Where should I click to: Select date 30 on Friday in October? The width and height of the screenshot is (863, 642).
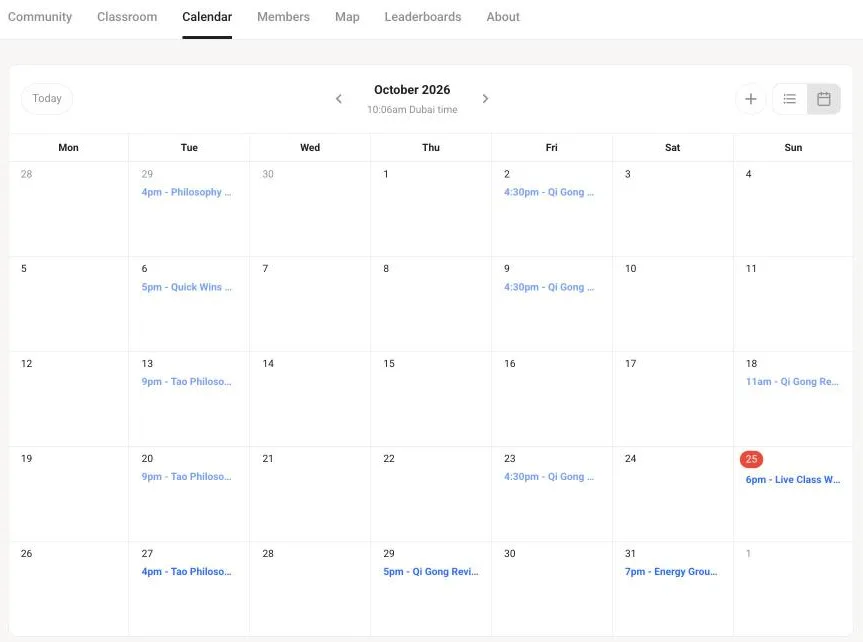click(x=510, y=553)
